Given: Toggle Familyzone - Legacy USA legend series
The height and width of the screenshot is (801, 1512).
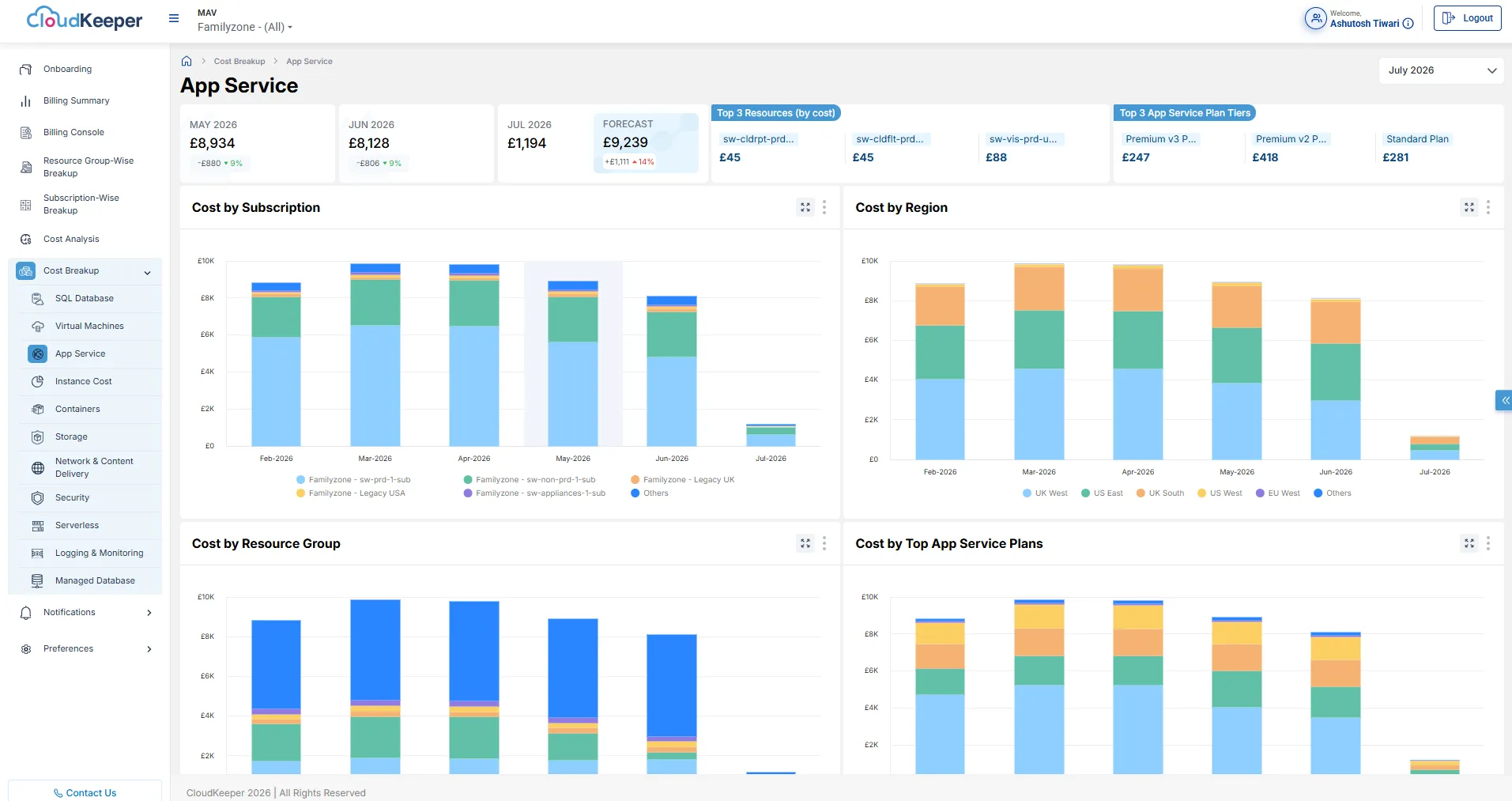Looking at the screenshot, I should click(350, 493).
